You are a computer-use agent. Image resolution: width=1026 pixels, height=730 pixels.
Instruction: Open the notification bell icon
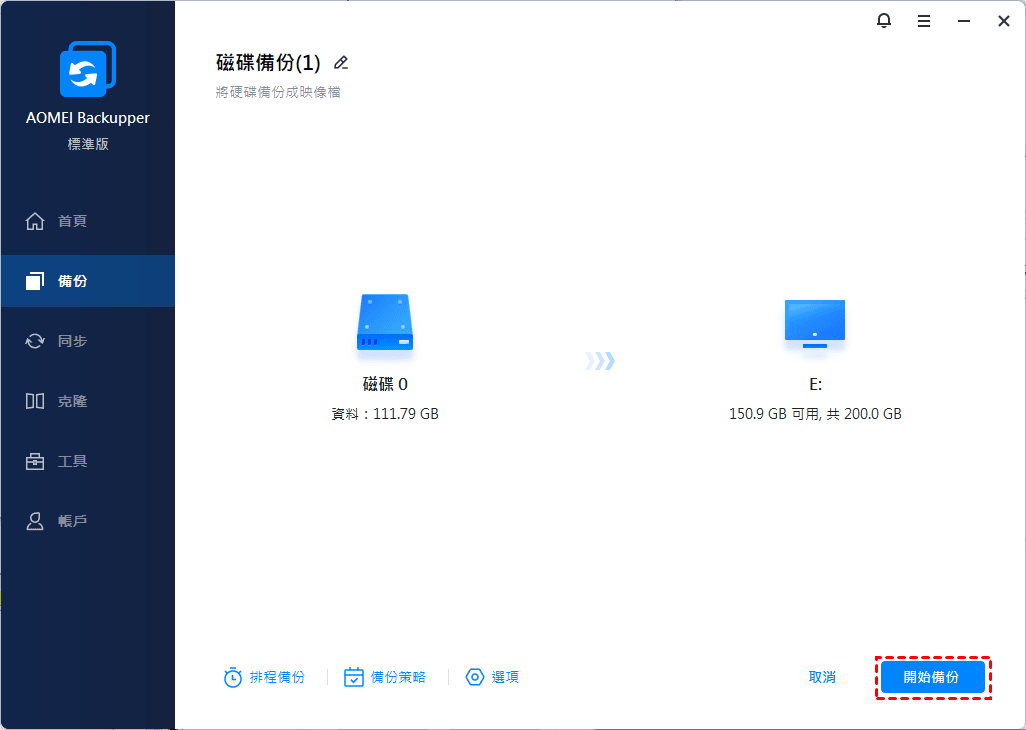(883, 21)
